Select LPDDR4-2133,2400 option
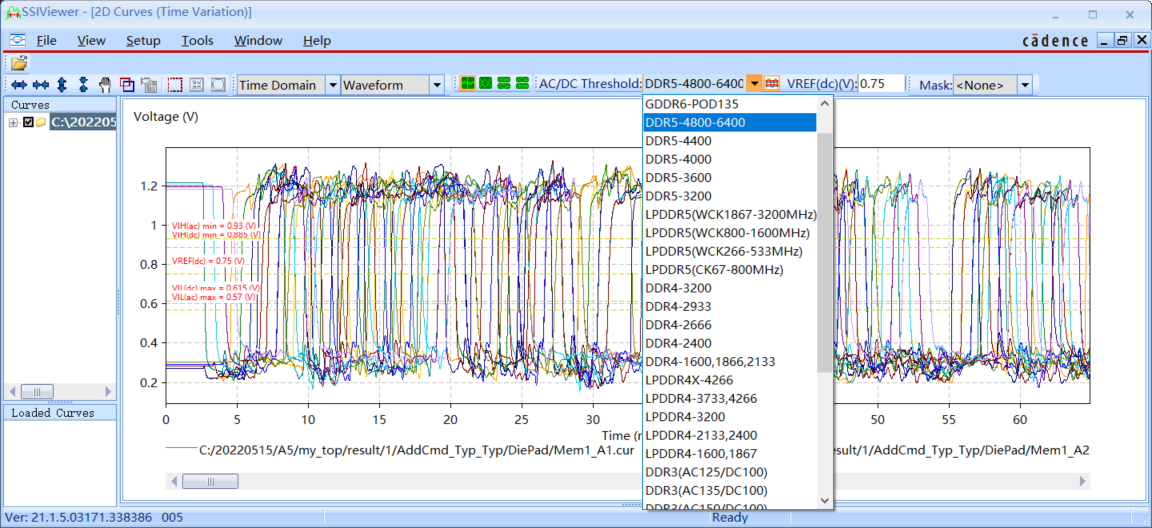1152x528 pixels. [730, 435]
